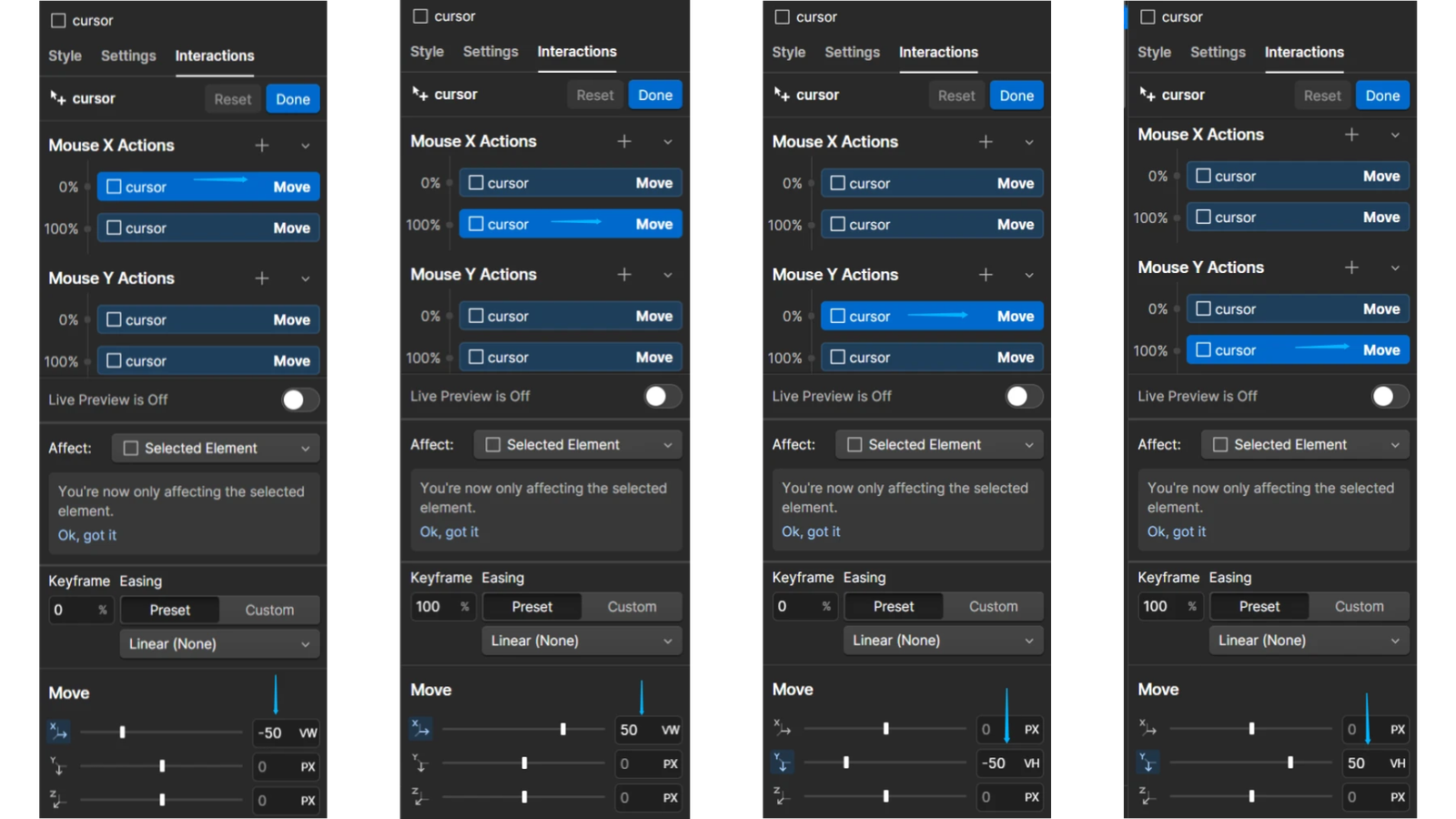Click the cursor interaction icon next to Reset
1456x819 pixels.
click(x=55, y=98)
